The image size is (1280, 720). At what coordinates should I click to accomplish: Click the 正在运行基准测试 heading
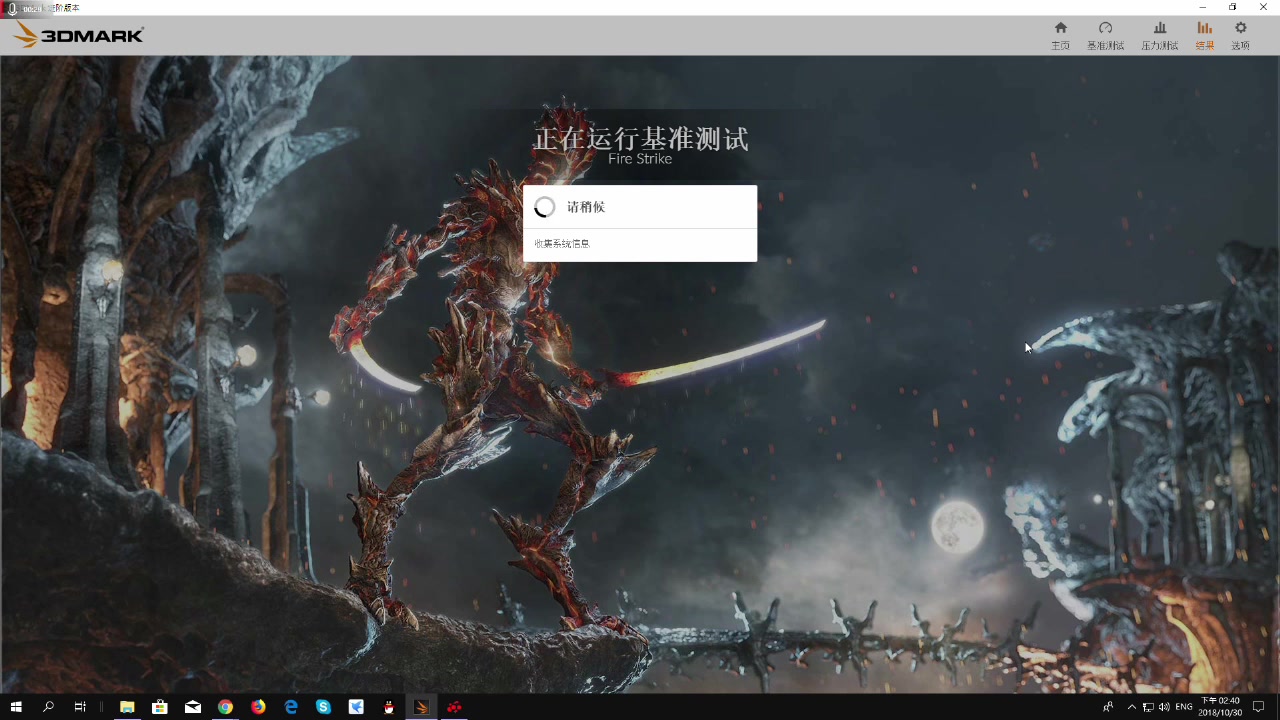(x=640, y=138)
